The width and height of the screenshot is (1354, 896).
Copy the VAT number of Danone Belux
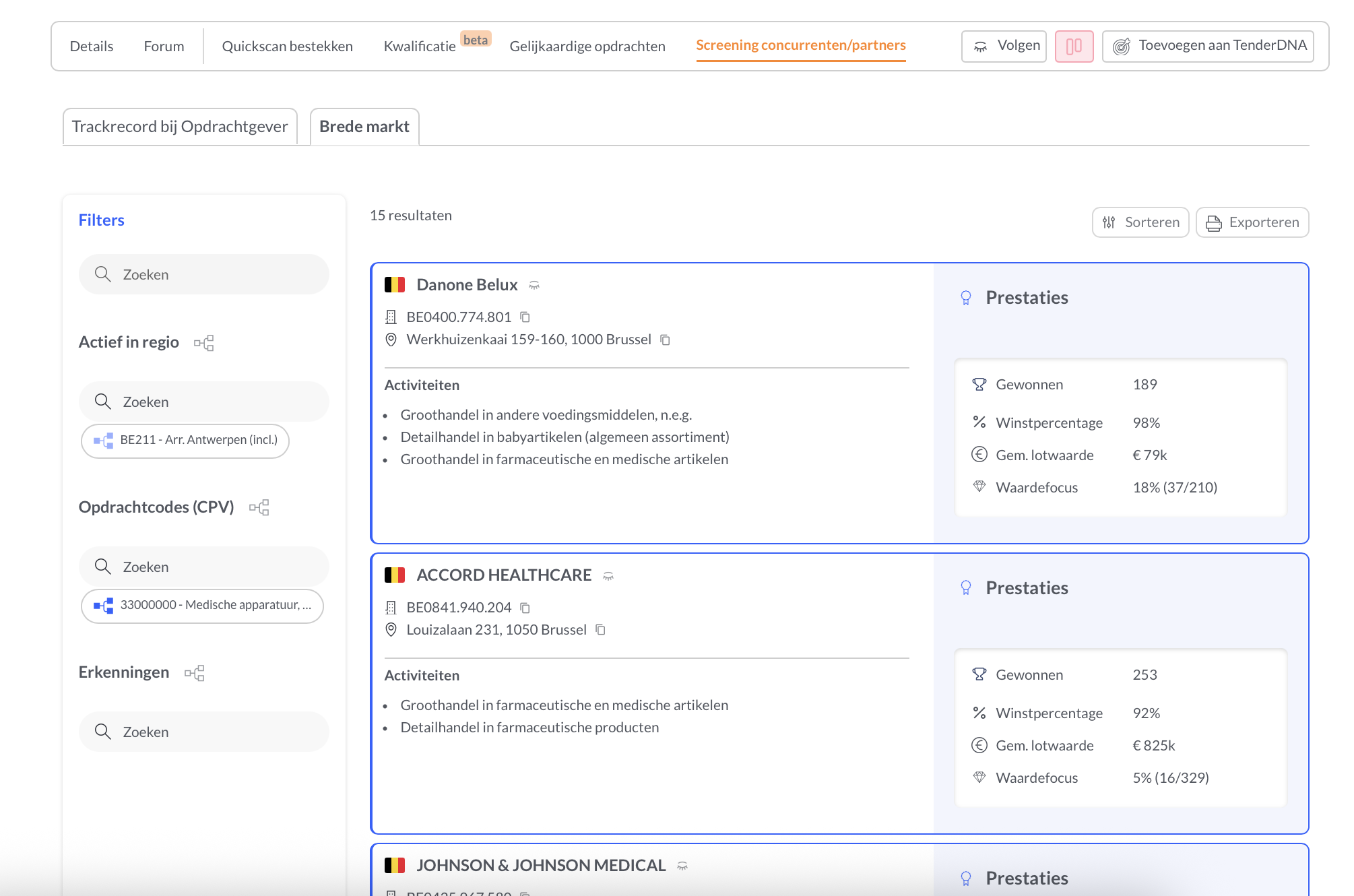pyautogui.click(x=525, y=317)
